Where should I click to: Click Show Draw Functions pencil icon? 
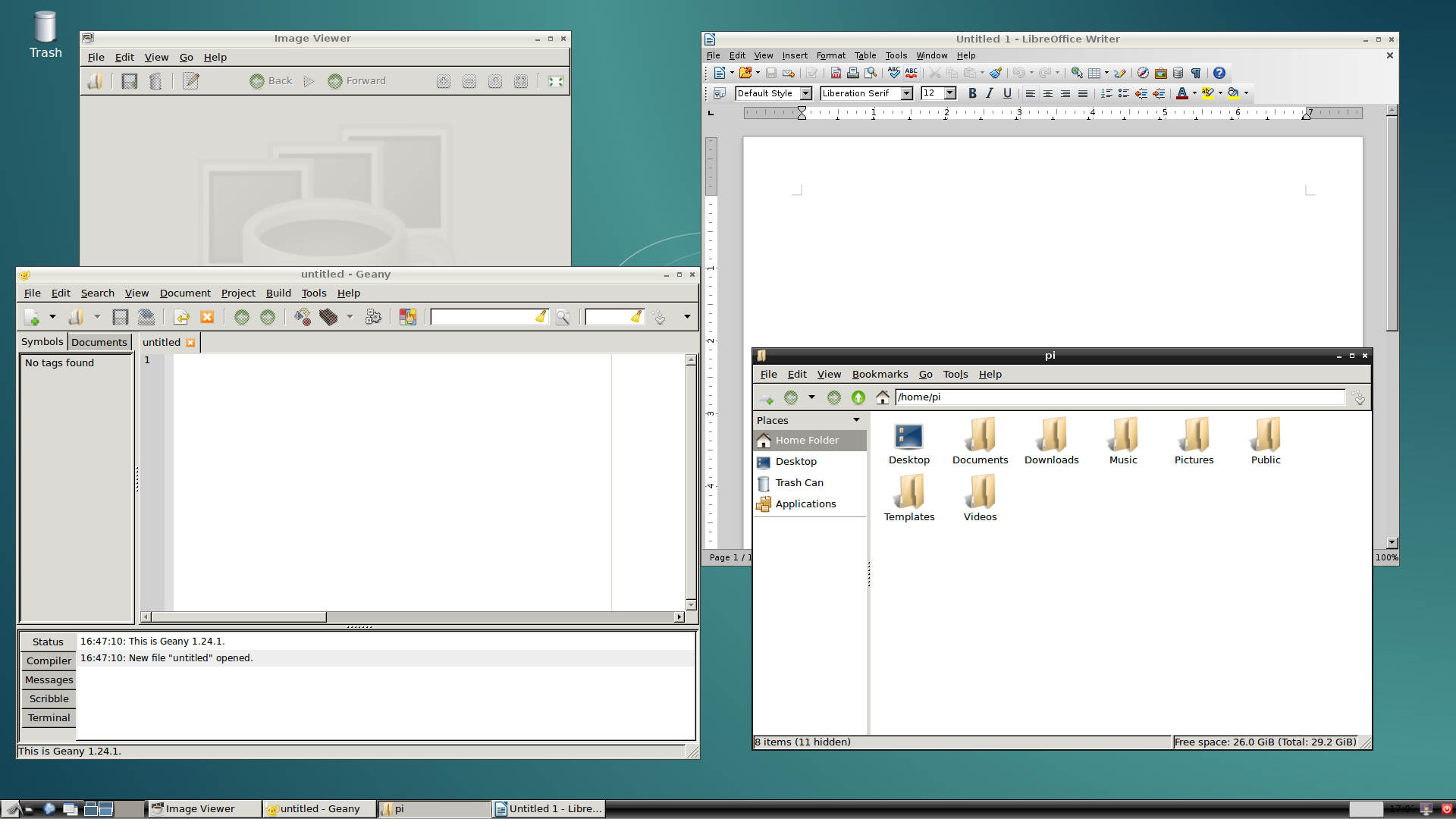(1119, 73)
